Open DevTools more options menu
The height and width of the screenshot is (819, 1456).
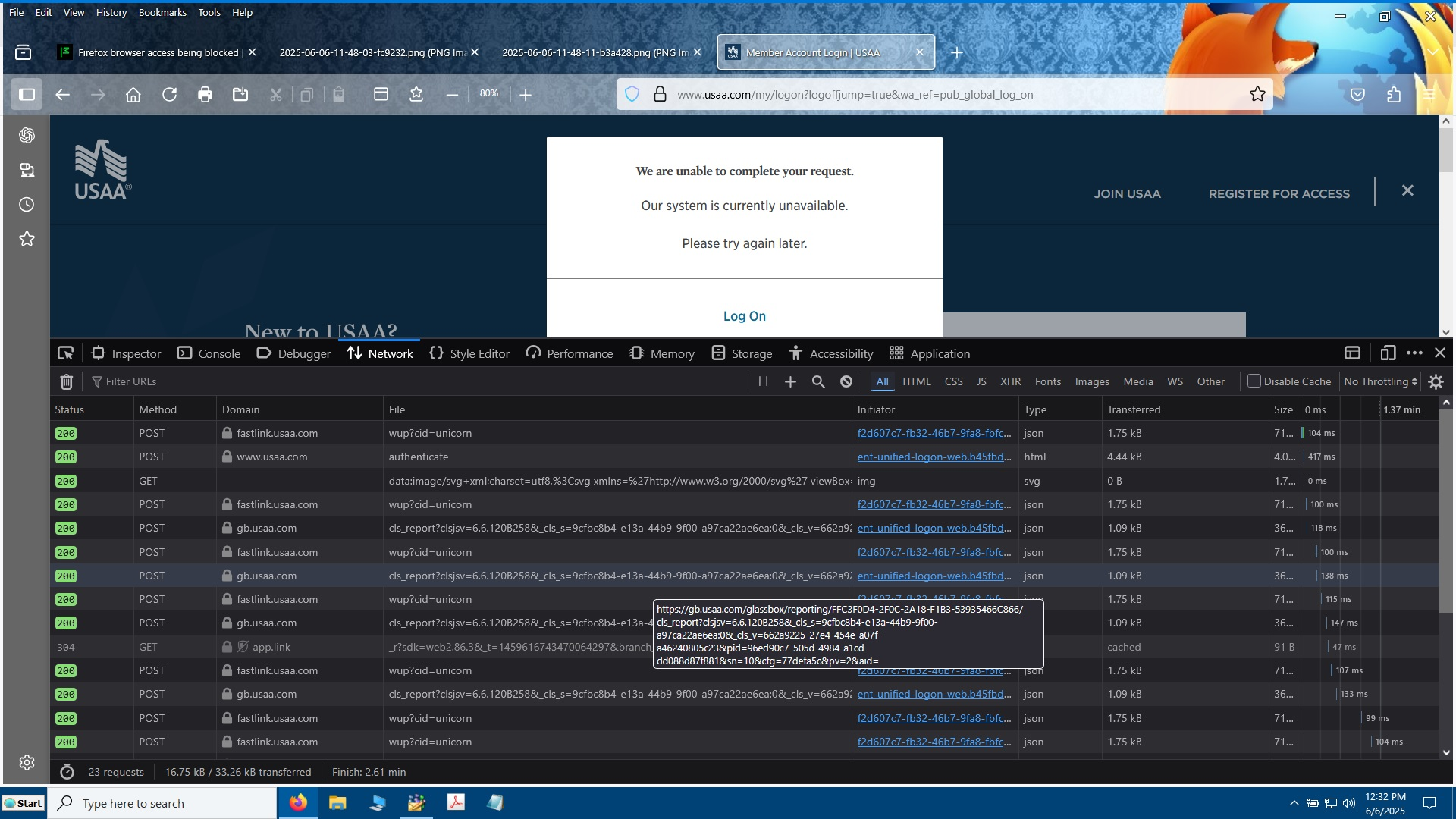coord(1414,353)
